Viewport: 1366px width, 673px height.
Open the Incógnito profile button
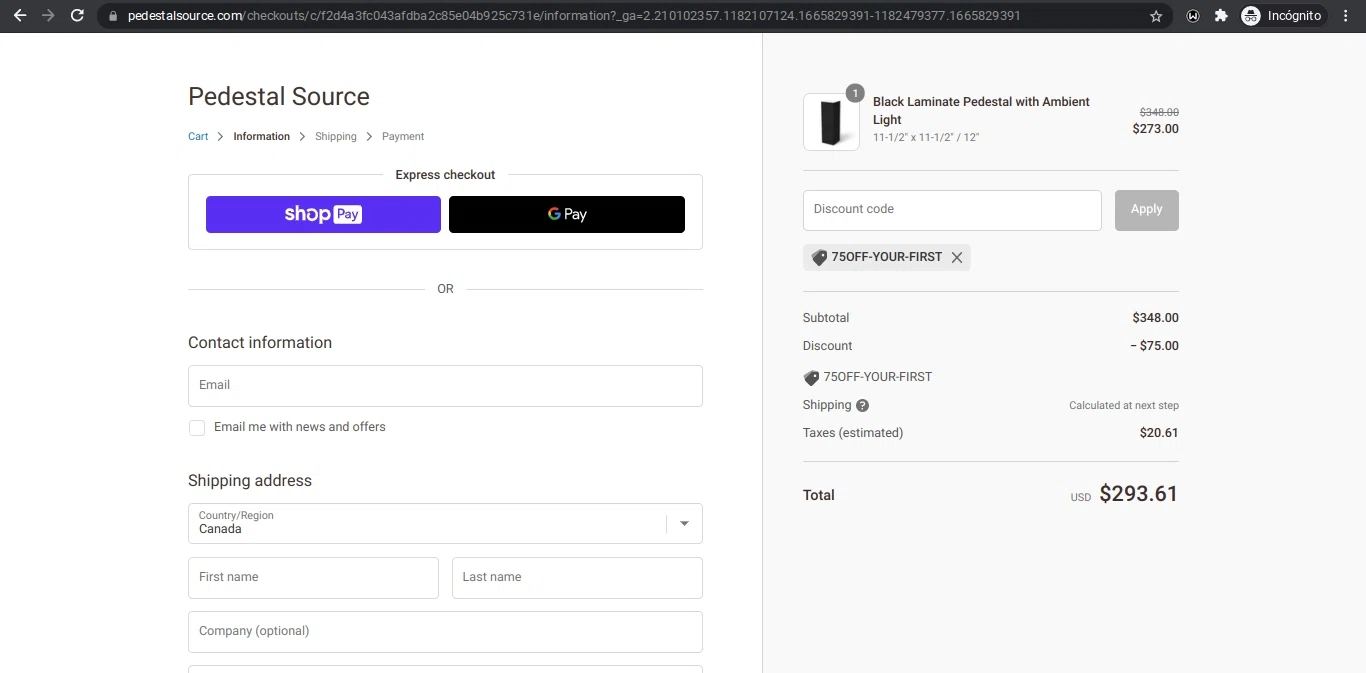click(1283, 16)
